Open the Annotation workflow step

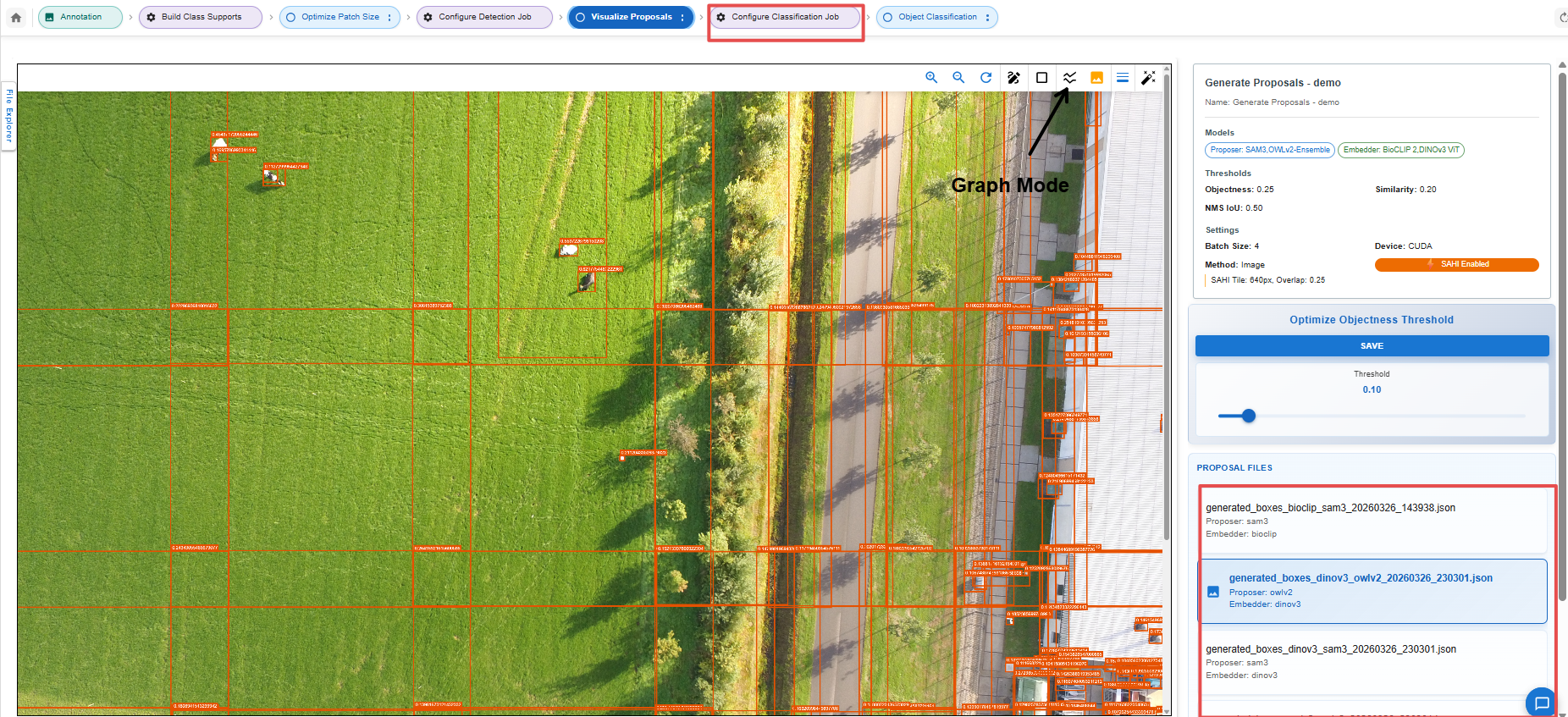point(80,17)
